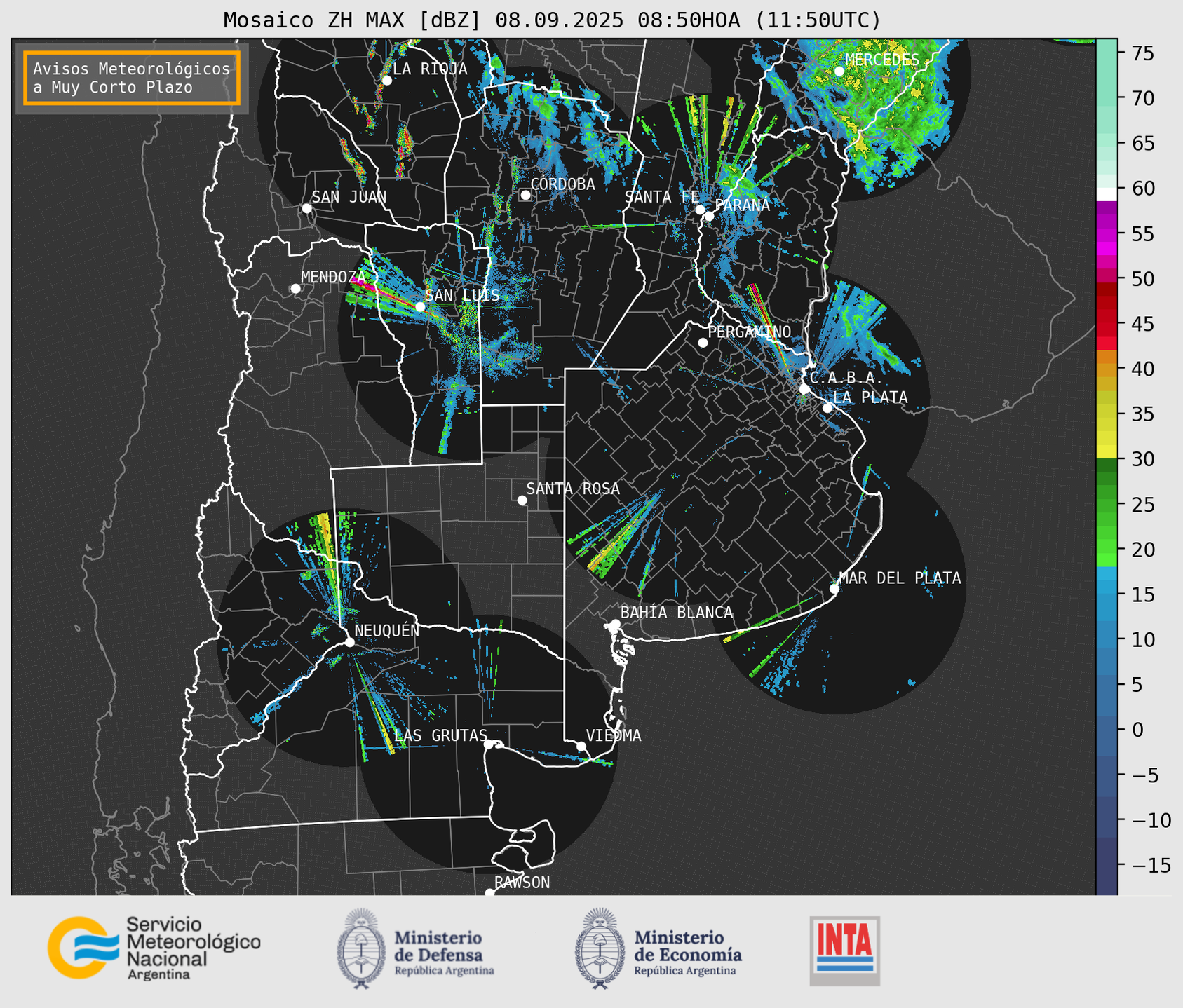Click the BAHÍA BLANCA city marker dot
Image resolution: width=1183 pixels, height=1008 pixels.
point(615,624)
